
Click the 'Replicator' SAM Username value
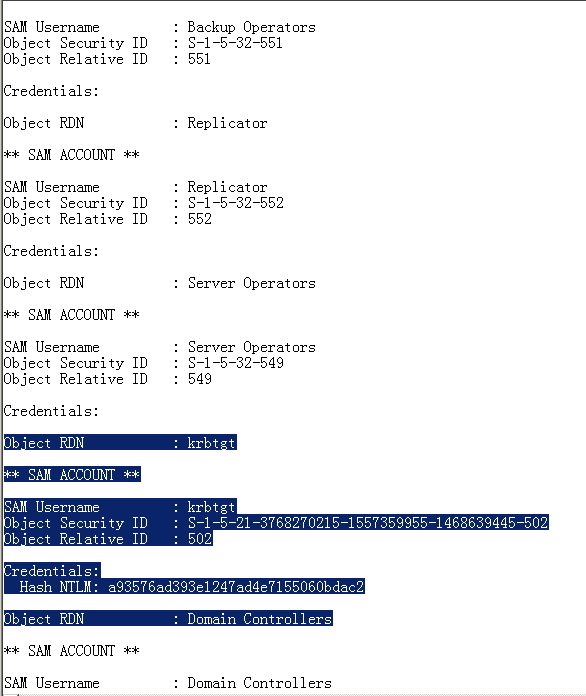coord(227,187)
